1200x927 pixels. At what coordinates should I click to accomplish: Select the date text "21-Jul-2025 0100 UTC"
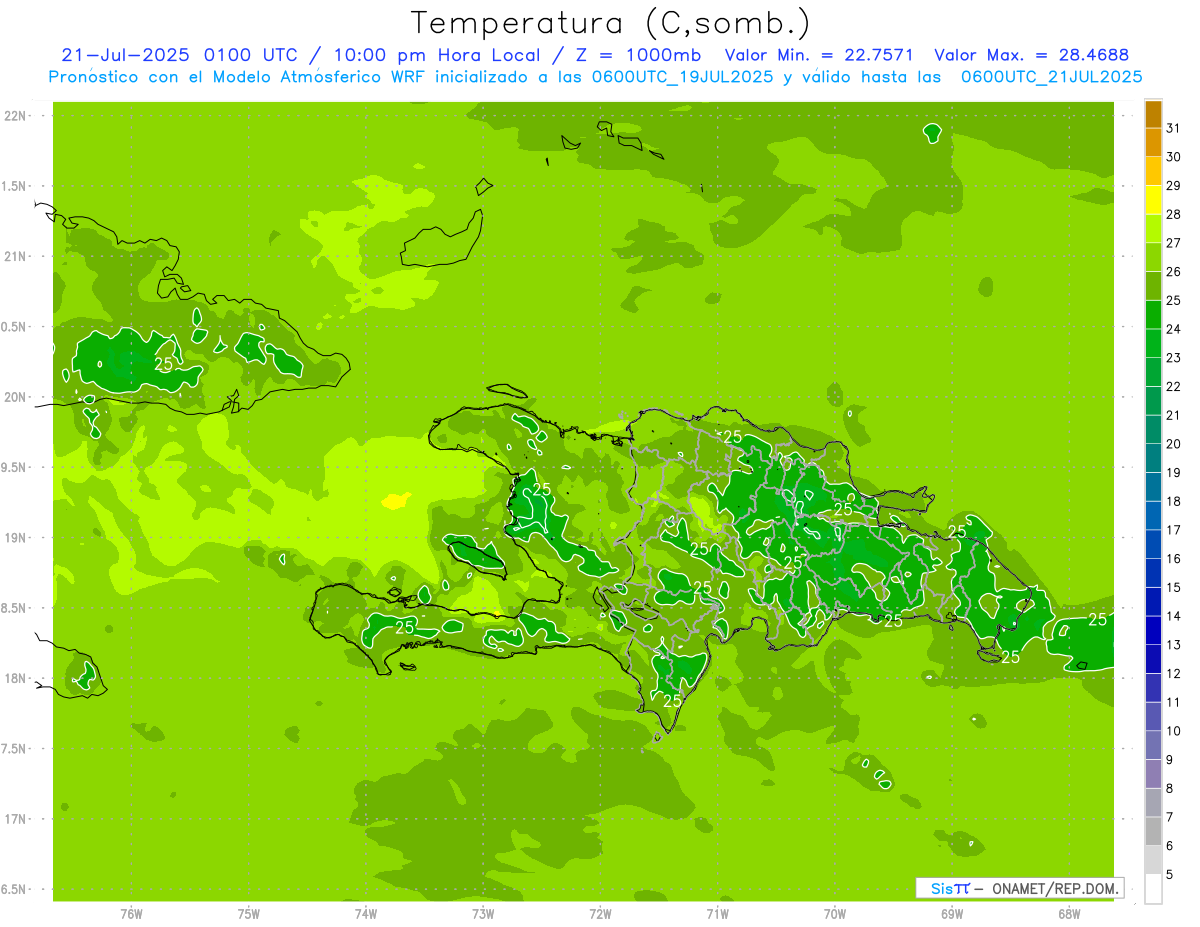[x=179, y=55]
